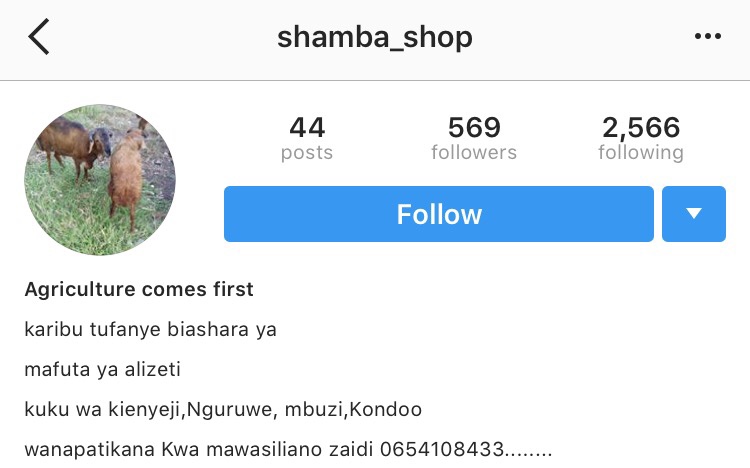Tap the shamba_shop username in header

click(375, 37)
